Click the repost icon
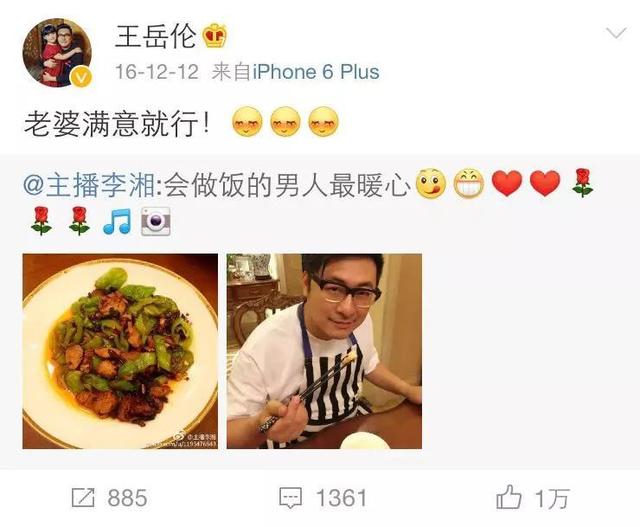The image size is (640, 527). 83,498
